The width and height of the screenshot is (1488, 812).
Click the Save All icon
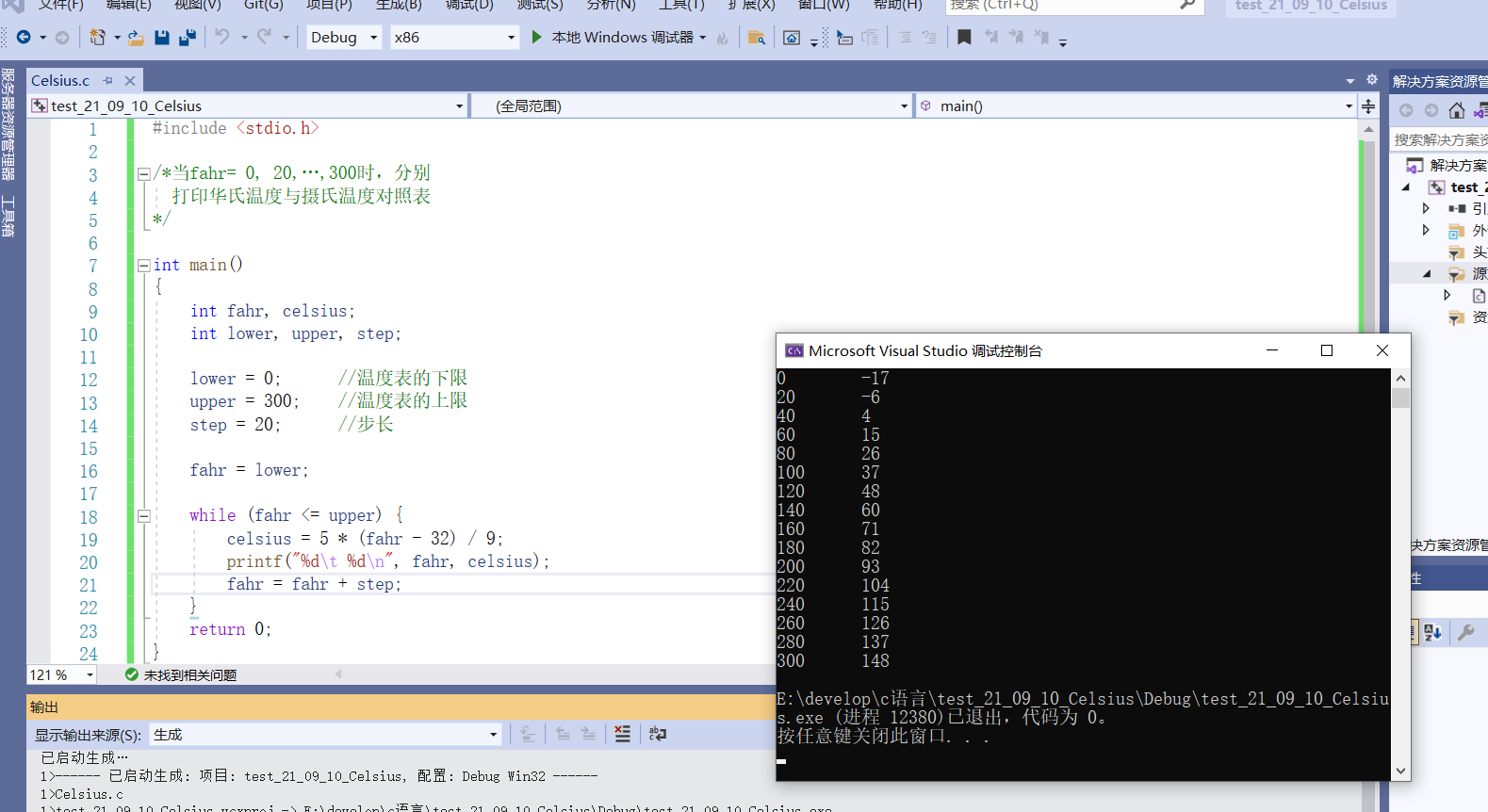point(188,38)
